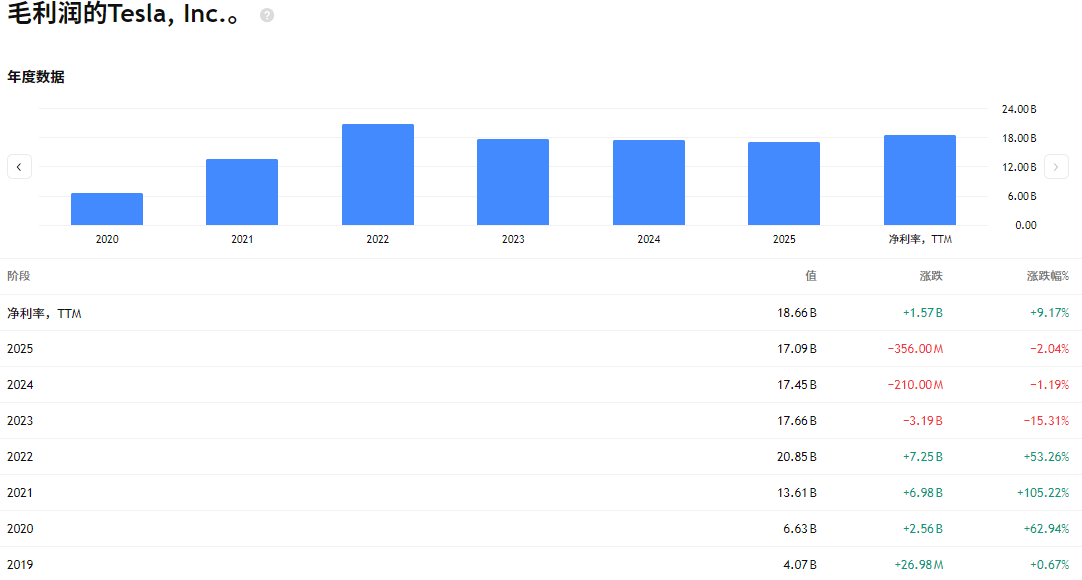The image size is (1082, 580).
Task: Click the 17.45 B value cell
Action: pos(796,385)
